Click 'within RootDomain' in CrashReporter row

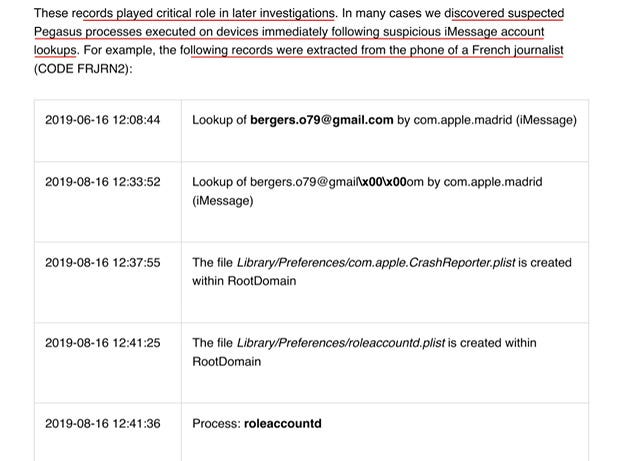tap(244, 281)
